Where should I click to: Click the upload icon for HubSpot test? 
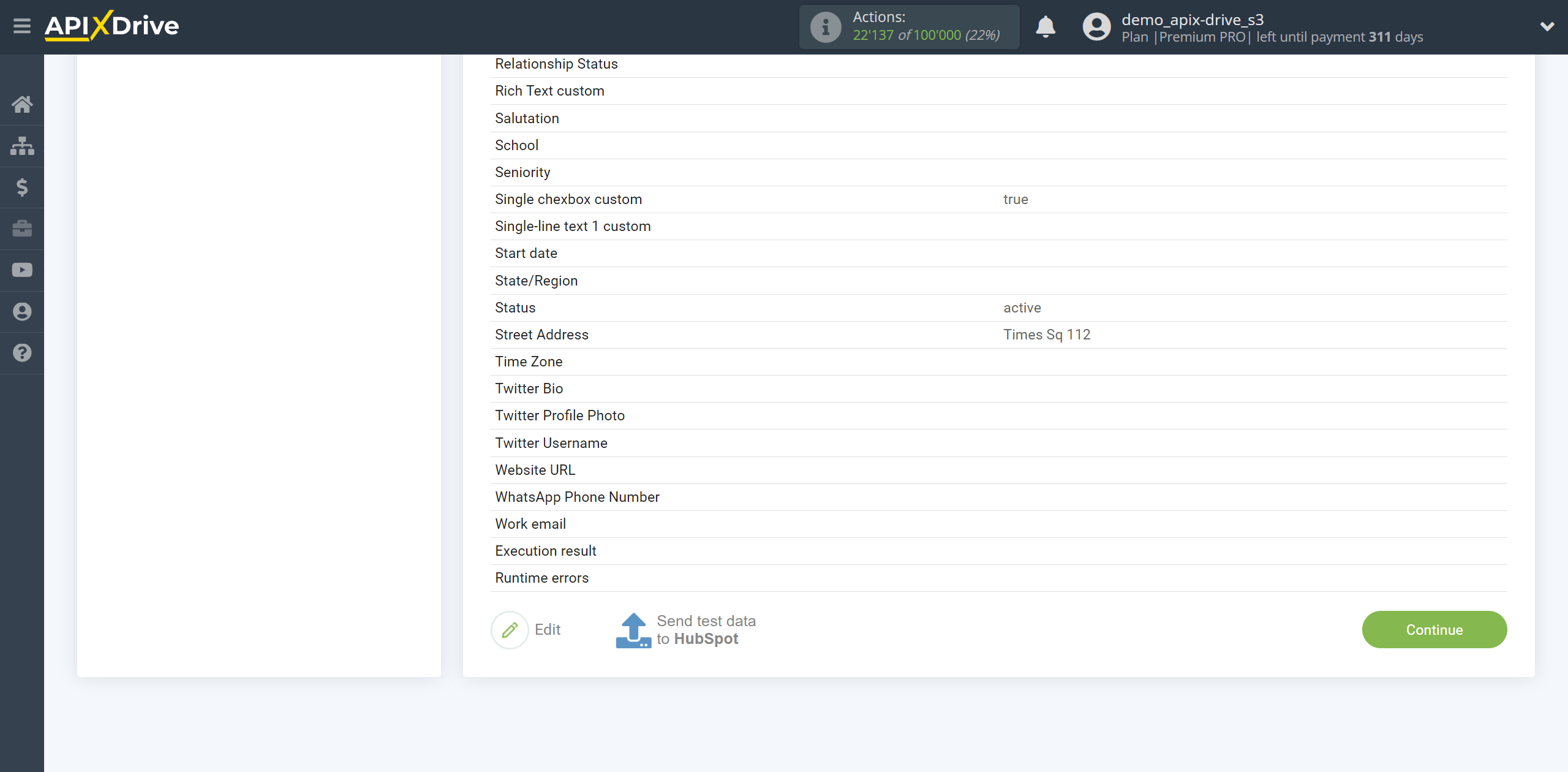click(x=633, y=630)
